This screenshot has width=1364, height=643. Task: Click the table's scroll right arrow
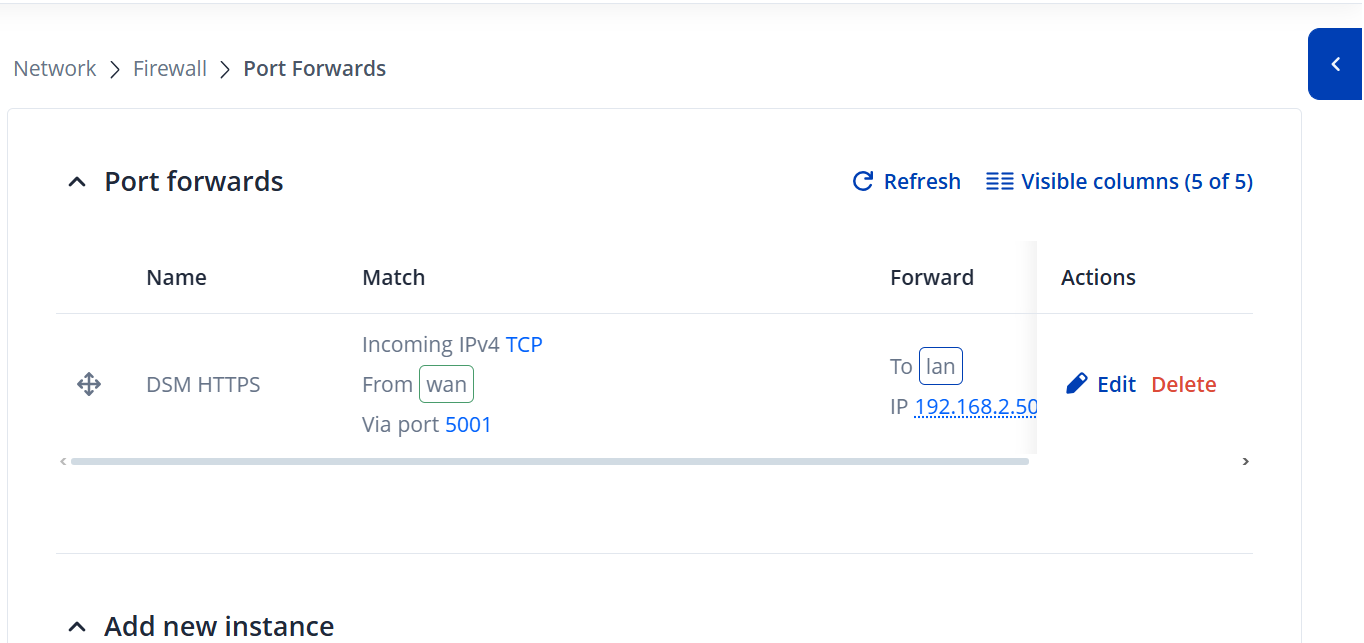coord(1245,462)
